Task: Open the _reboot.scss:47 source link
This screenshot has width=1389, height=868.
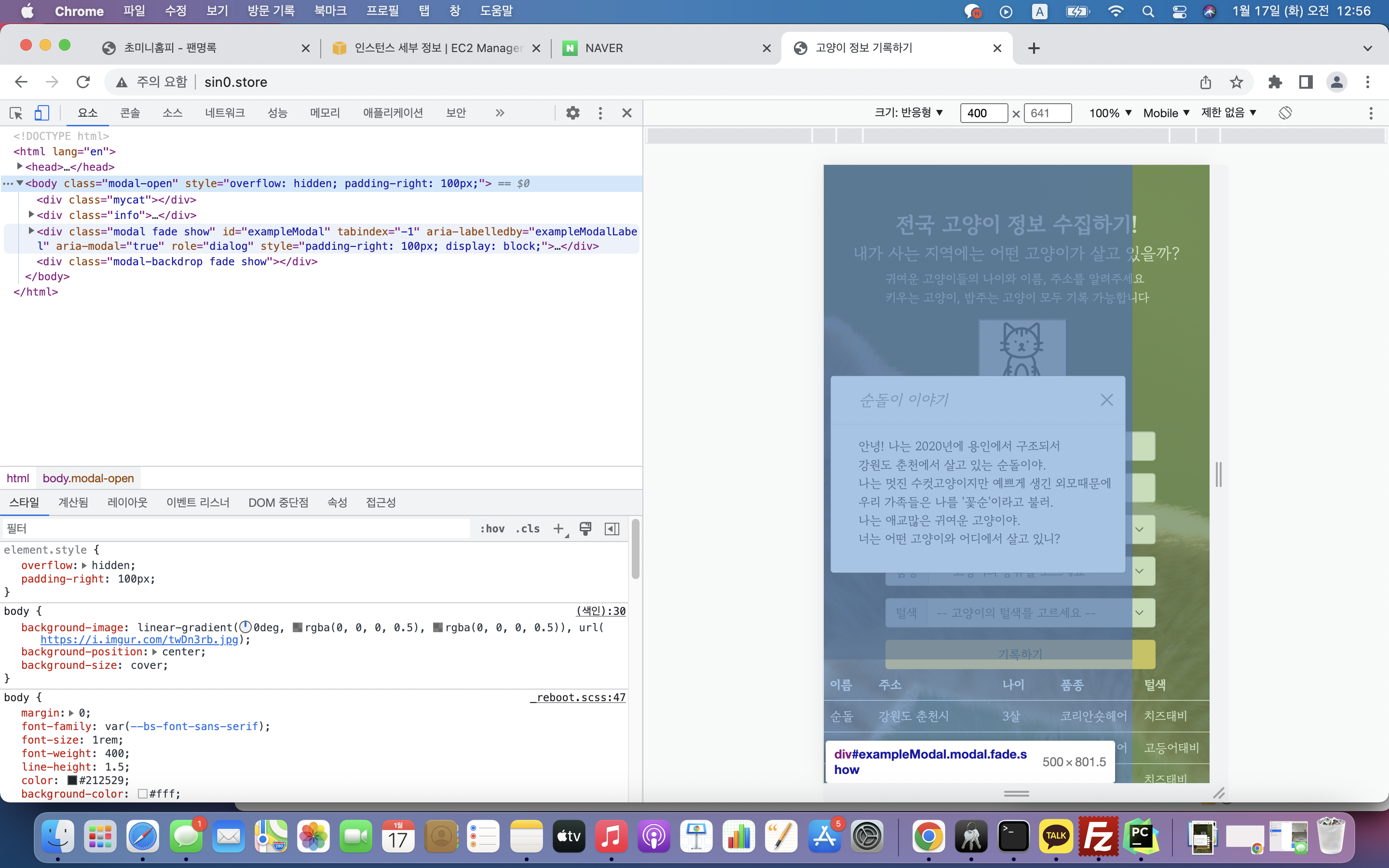Action: (x=577, y=697)
